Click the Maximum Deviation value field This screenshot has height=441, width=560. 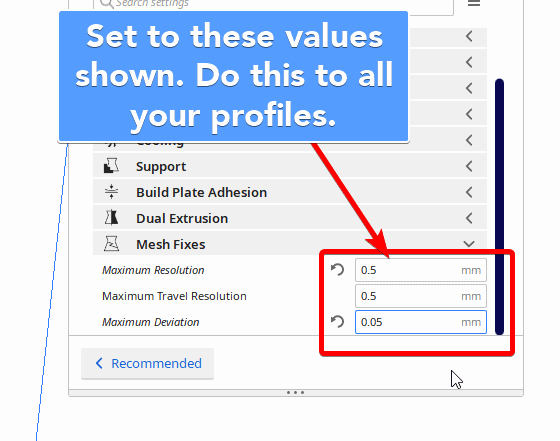point(421,322)
